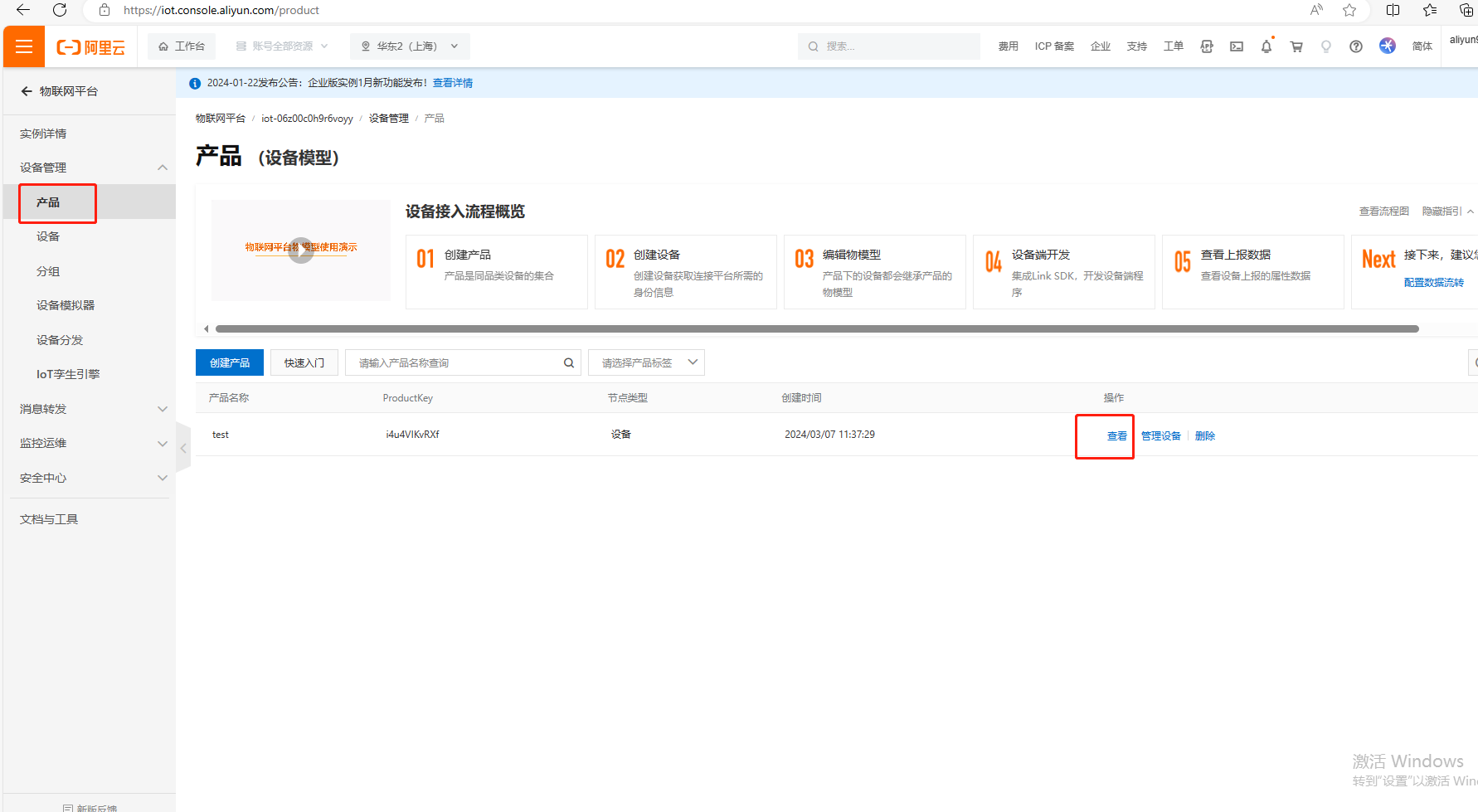
Task: Collapse the 设备管理 sidebar section
Action: click(x=163, y=168)
